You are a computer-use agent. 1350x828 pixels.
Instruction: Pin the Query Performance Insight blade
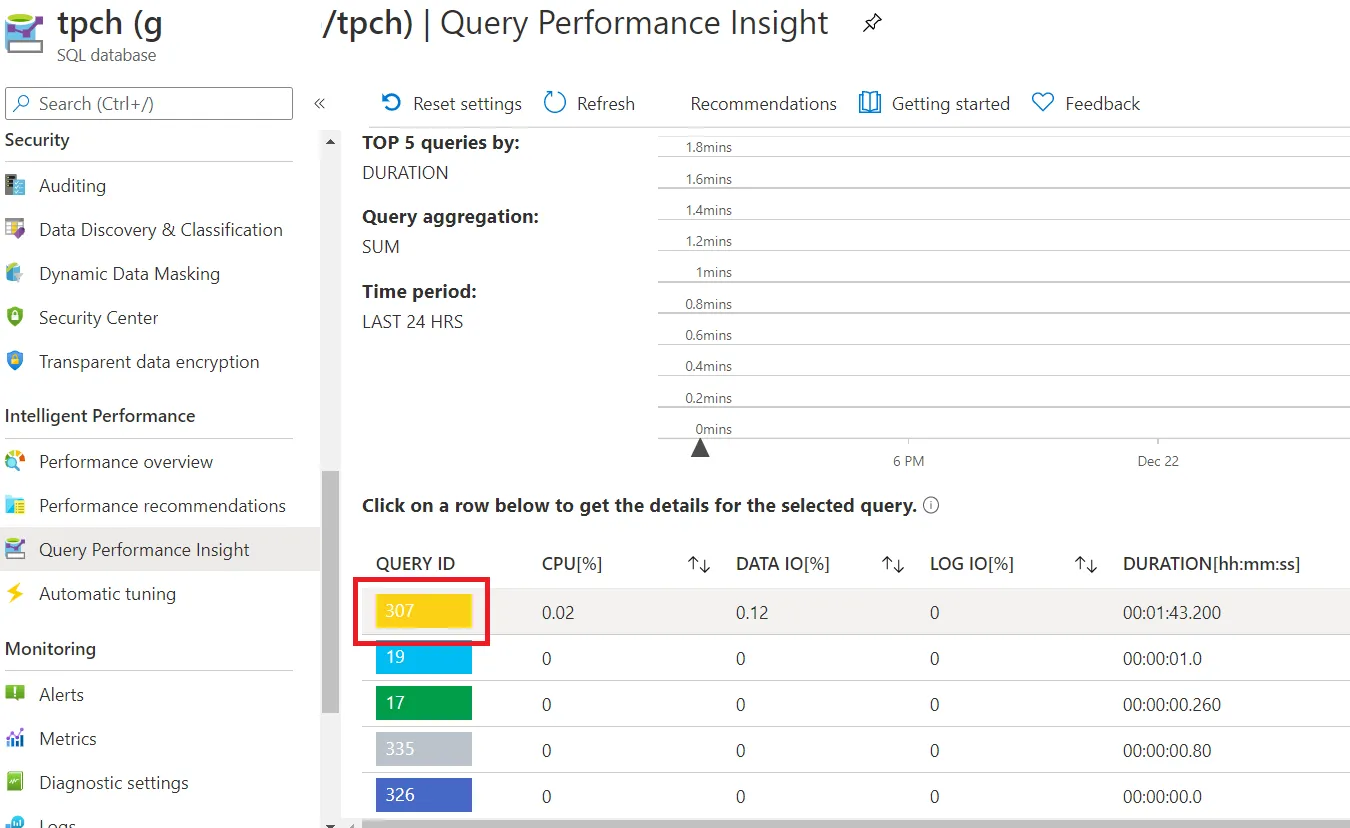tap(873, 24)
